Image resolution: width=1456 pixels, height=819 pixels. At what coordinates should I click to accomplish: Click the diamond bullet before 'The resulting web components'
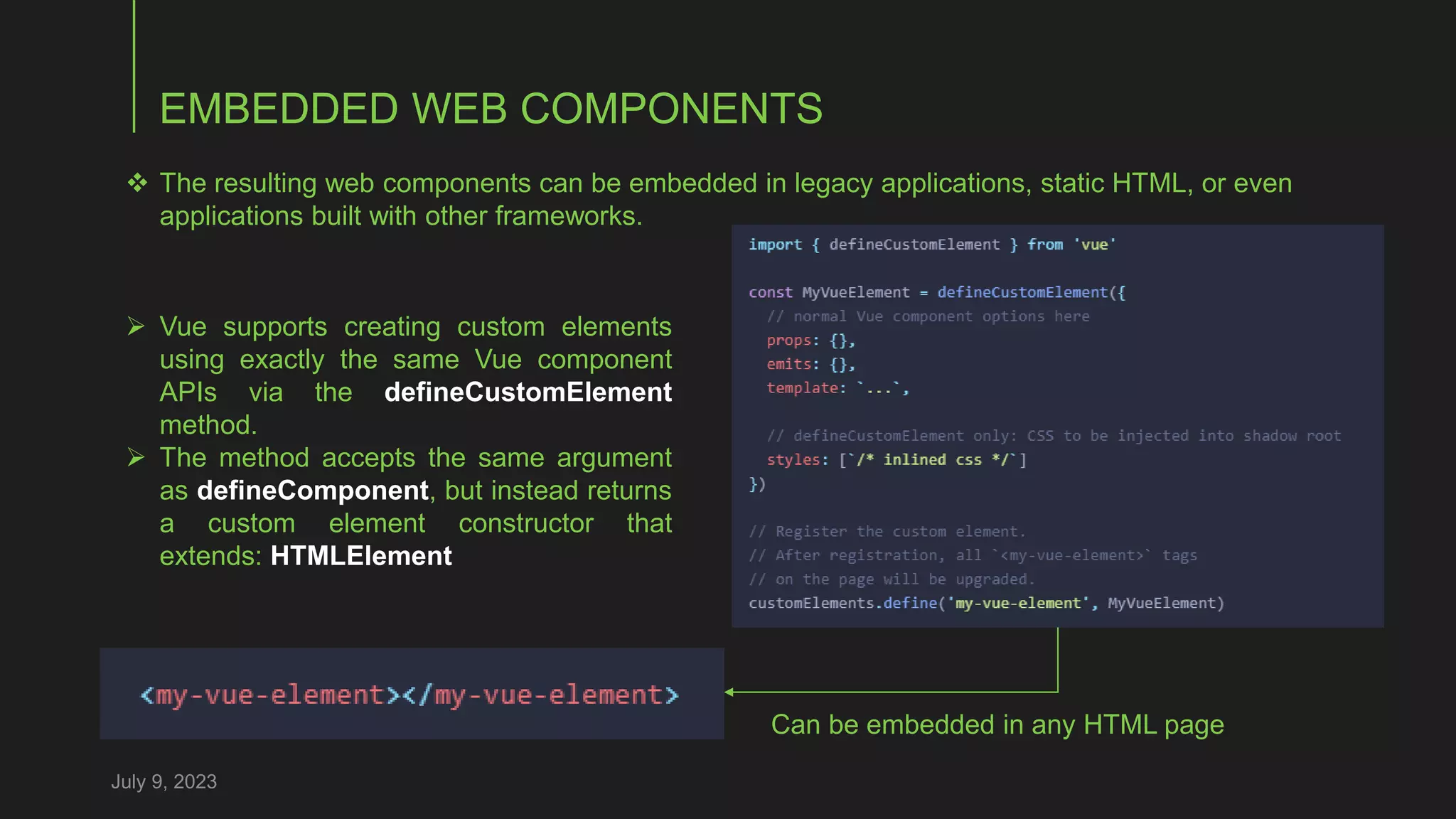(x=137, y=183)
